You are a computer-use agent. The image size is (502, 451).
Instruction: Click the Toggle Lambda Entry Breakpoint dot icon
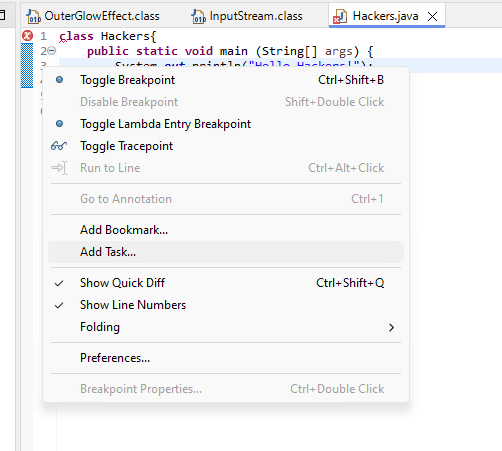59,124
